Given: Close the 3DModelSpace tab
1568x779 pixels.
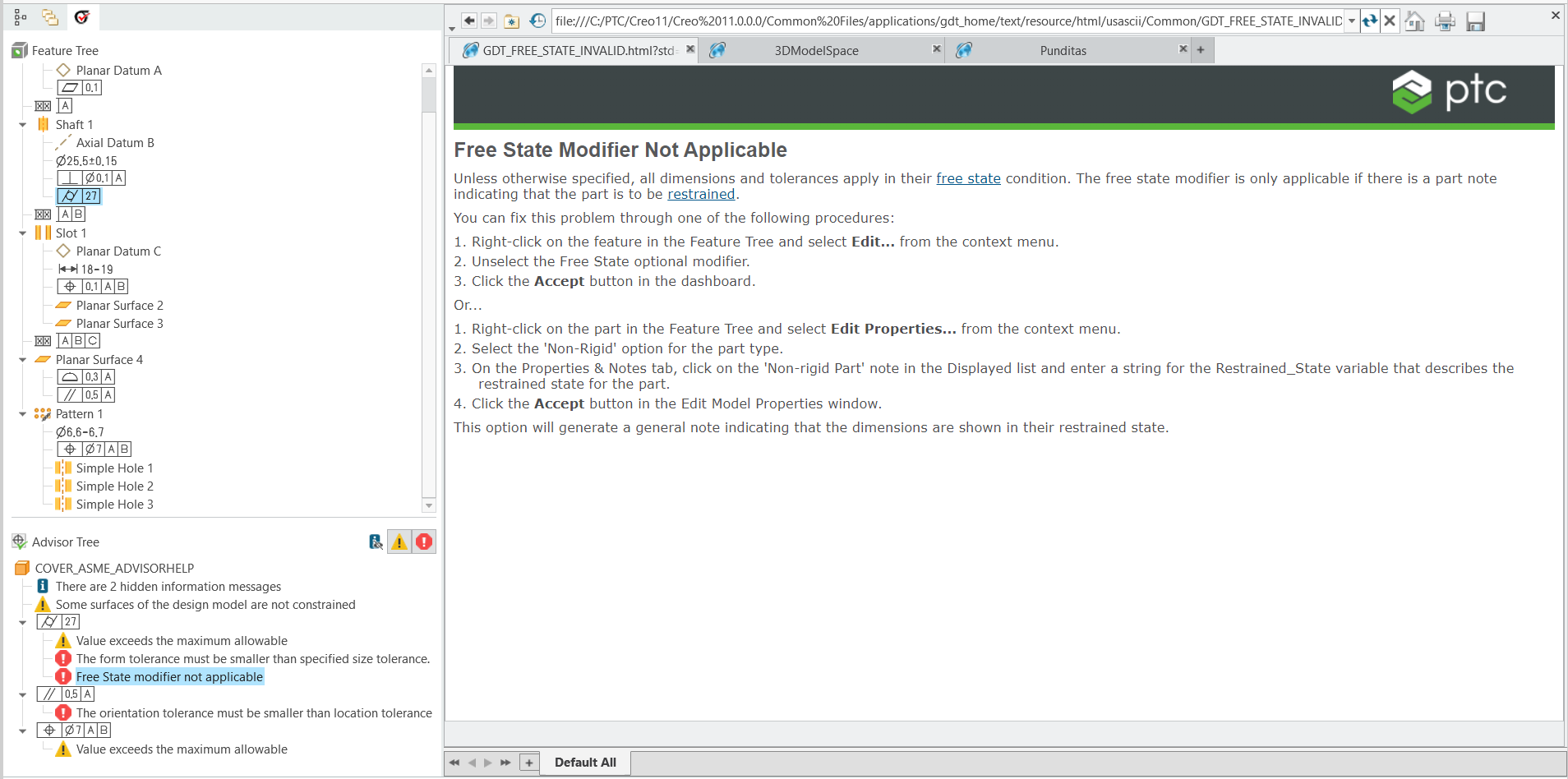Looking at the screenshot, I should tap(936, 49).
